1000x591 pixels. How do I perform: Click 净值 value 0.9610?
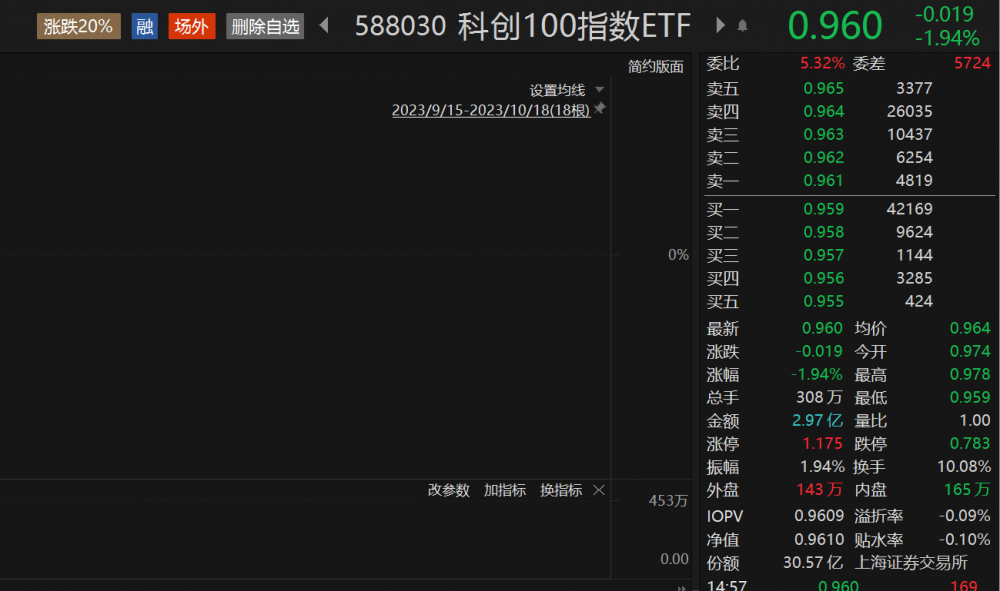[x=819, y=539]
